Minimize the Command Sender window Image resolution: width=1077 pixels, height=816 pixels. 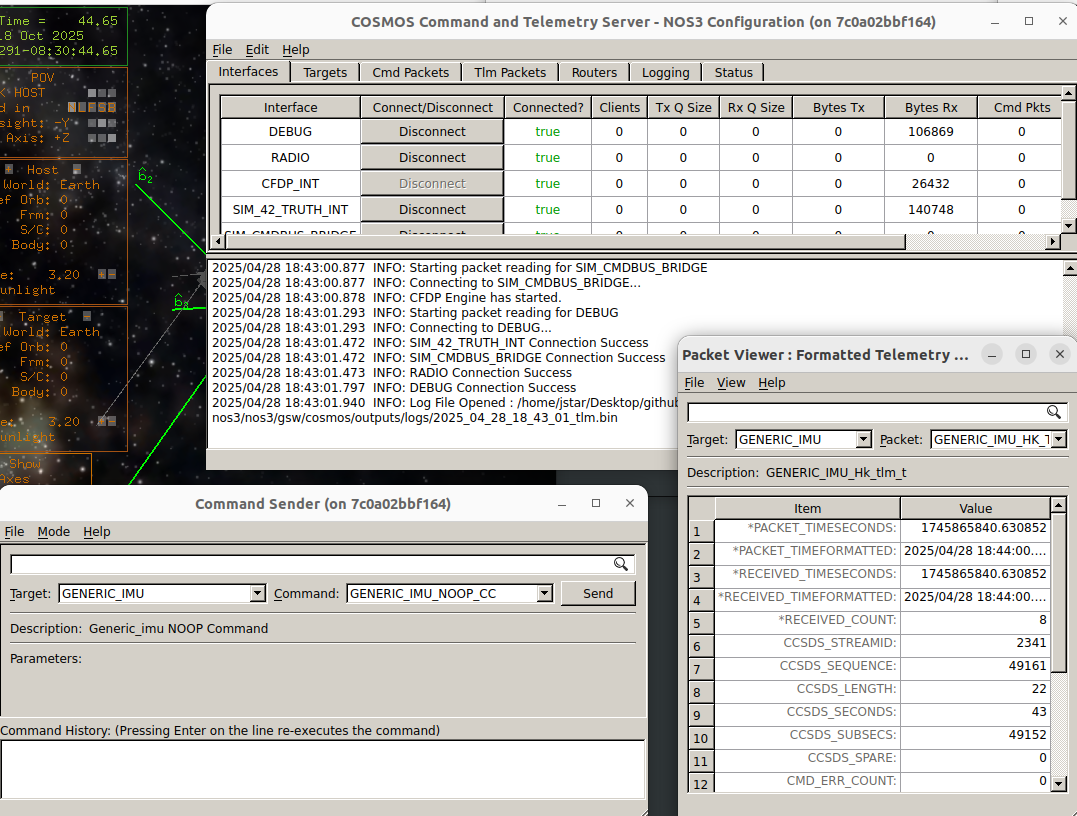[x=562, y=503]
